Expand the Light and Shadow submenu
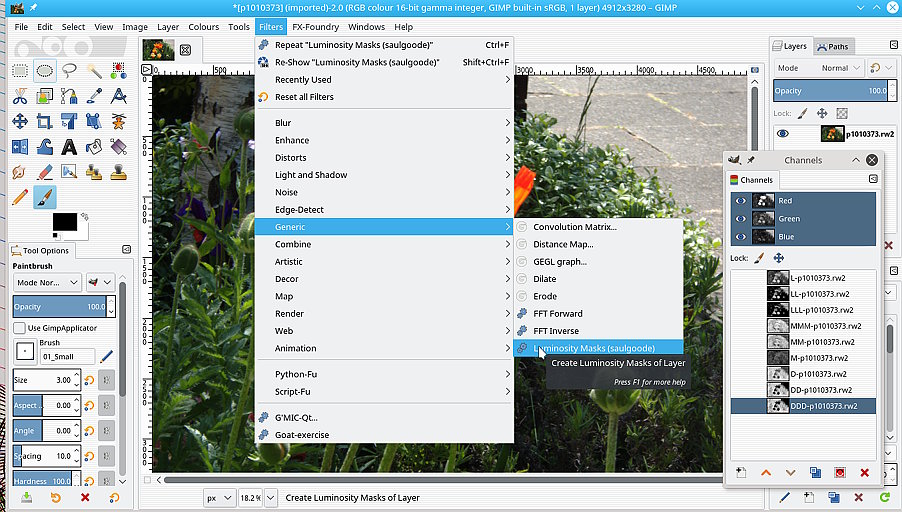The image size is (902, 512). point(384,175)
